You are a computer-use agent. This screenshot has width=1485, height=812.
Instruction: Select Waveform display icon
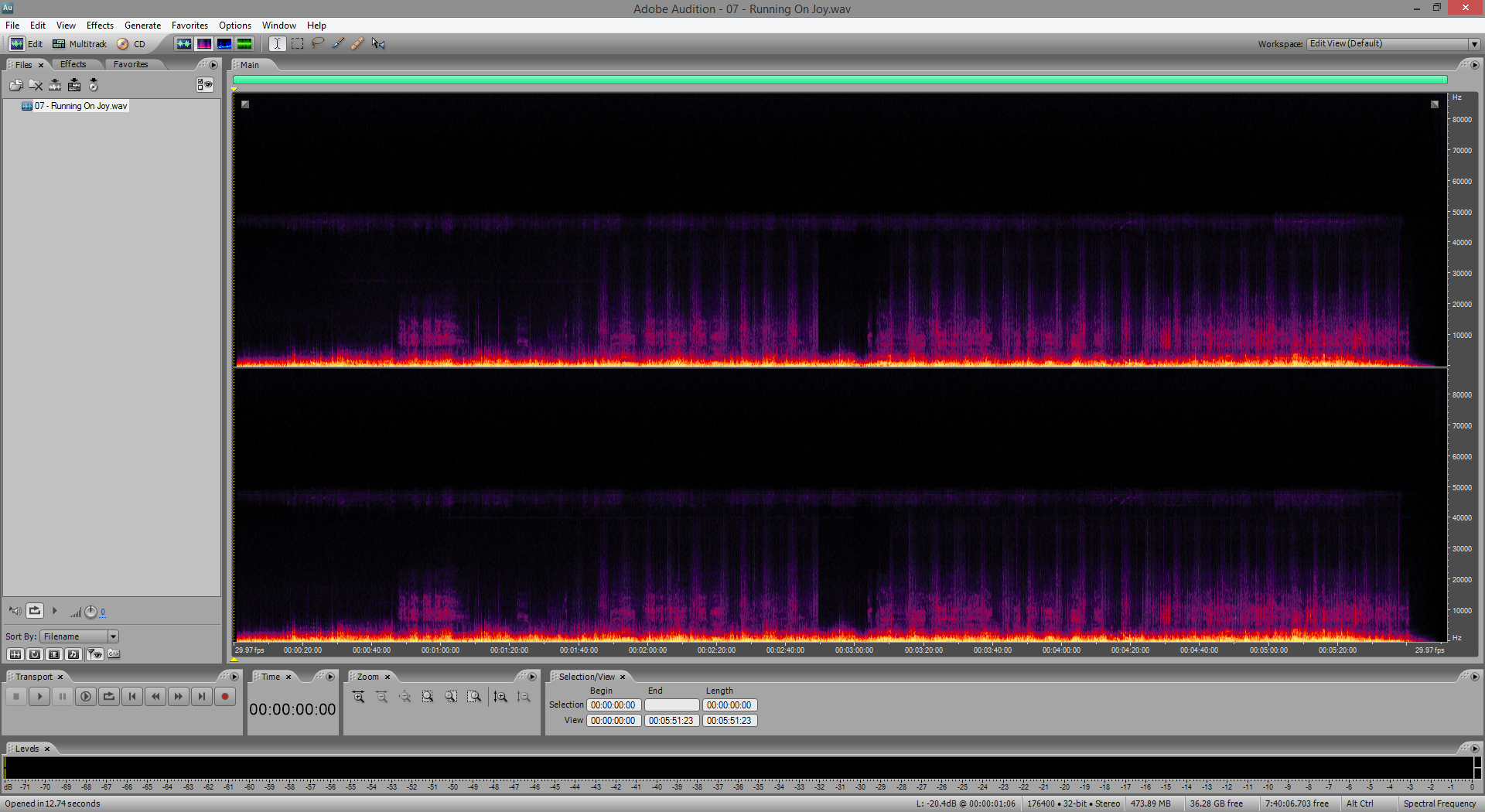pyautogui.click(x=184, y=44)
